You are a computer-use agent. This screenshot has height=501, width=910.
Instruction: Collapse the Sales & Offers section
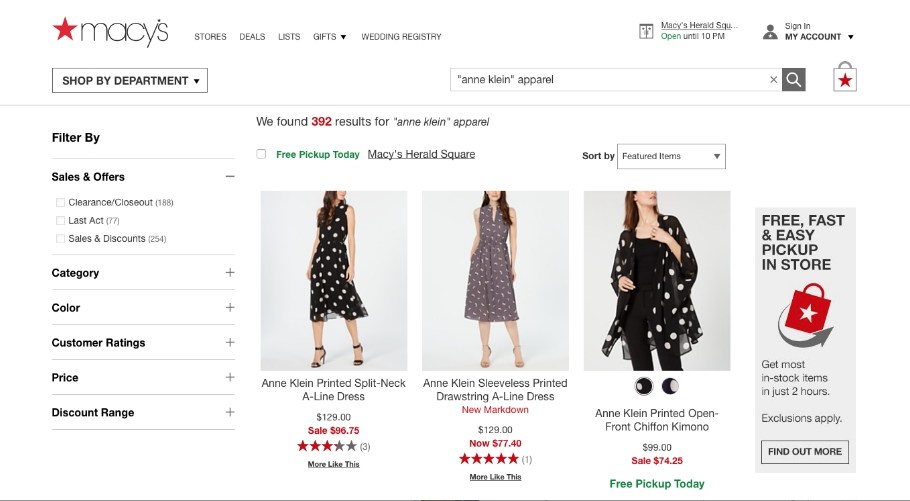pos(230,176)
